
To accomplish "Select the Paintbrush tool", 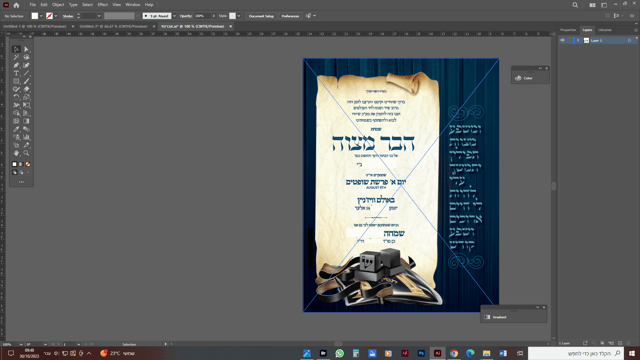I will 27,81.
